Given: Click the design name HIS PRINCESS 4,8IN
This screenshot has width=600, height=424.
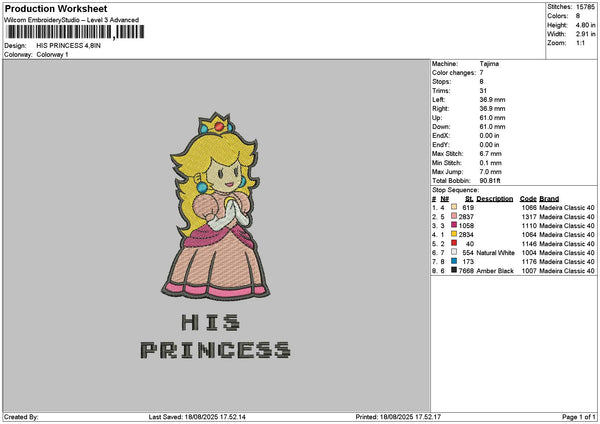Looking at the screenshot, I should tap(68, 46).
